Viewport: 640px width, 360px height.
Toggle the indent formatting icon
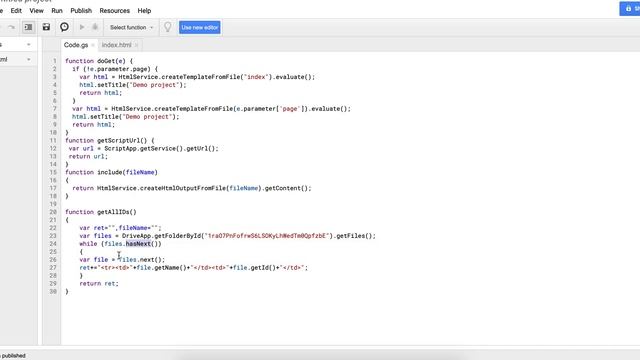point(28,27)
